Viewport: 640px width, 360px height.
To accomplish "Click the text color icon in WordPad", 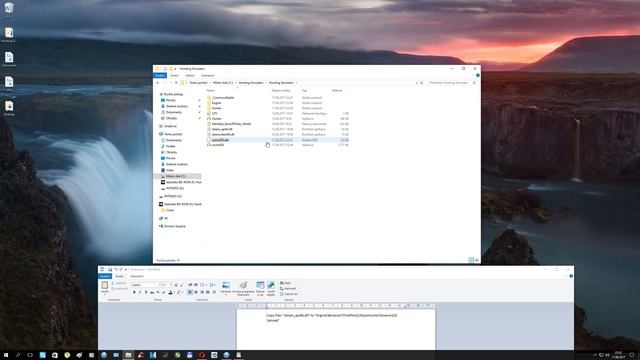I will (171, 292).
